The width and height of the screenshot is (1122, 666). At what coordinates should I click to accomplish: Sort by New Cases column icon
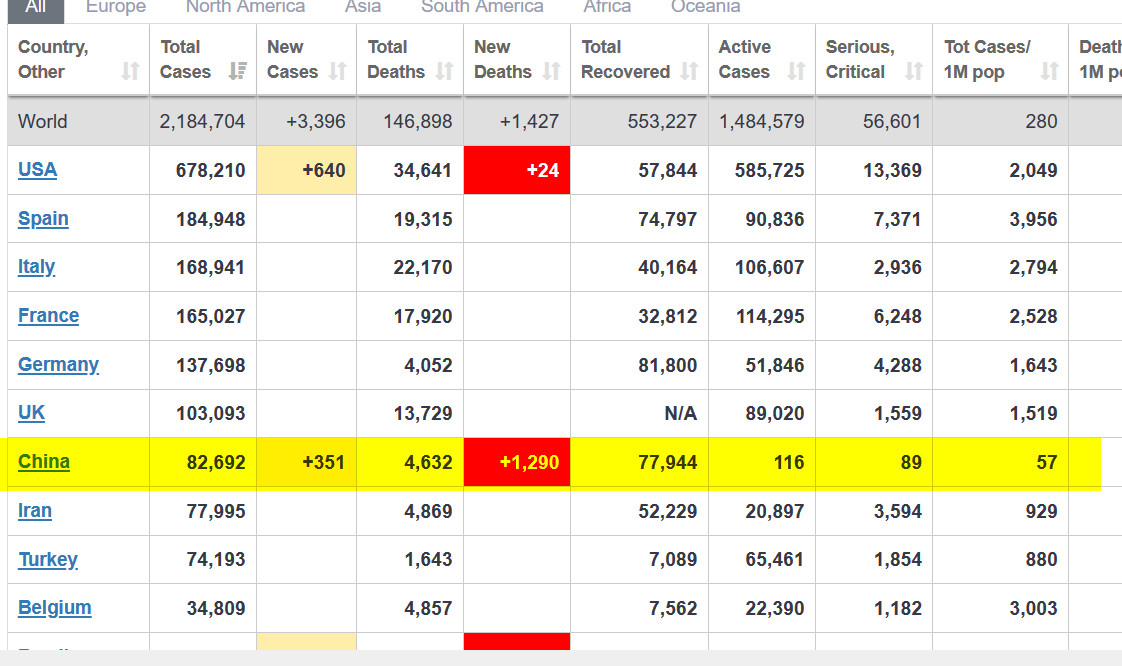pyautogui.click(x=338, y=72)
